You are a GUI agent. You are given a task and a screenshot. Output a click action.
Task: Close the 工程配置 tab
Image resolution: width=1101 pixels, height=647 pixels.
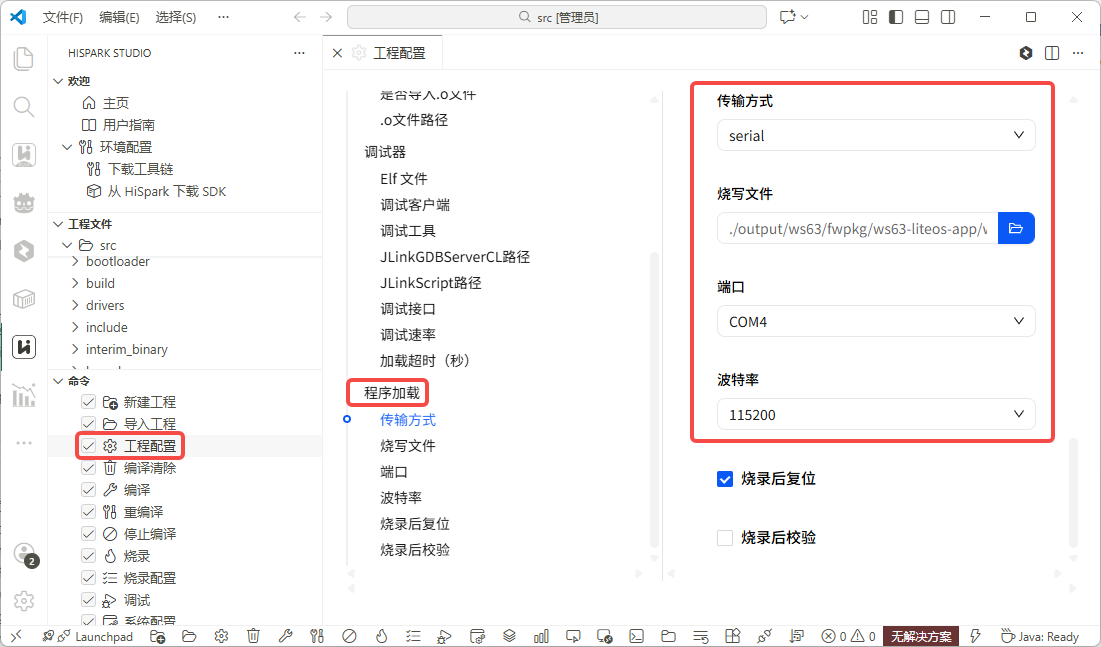[337, 53]
